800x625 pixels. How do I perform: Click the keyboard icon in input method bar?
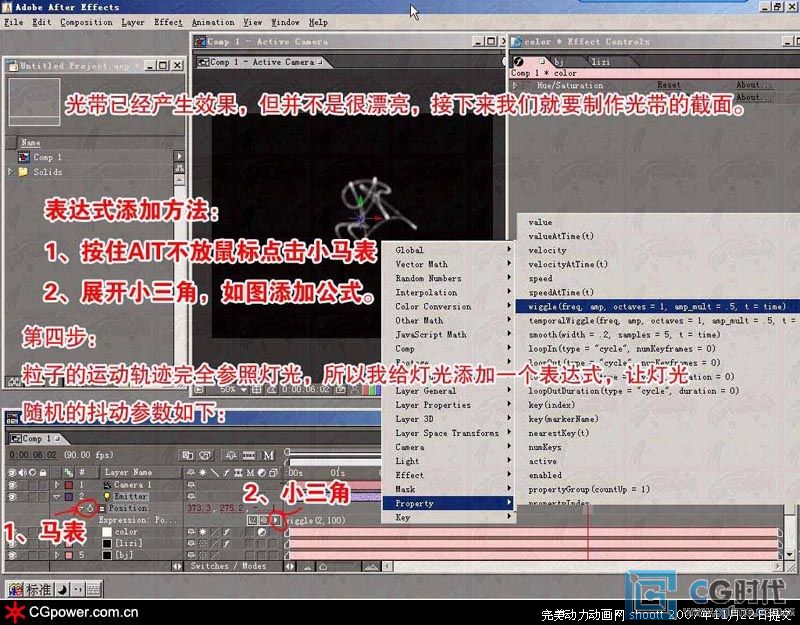[93, 590]
